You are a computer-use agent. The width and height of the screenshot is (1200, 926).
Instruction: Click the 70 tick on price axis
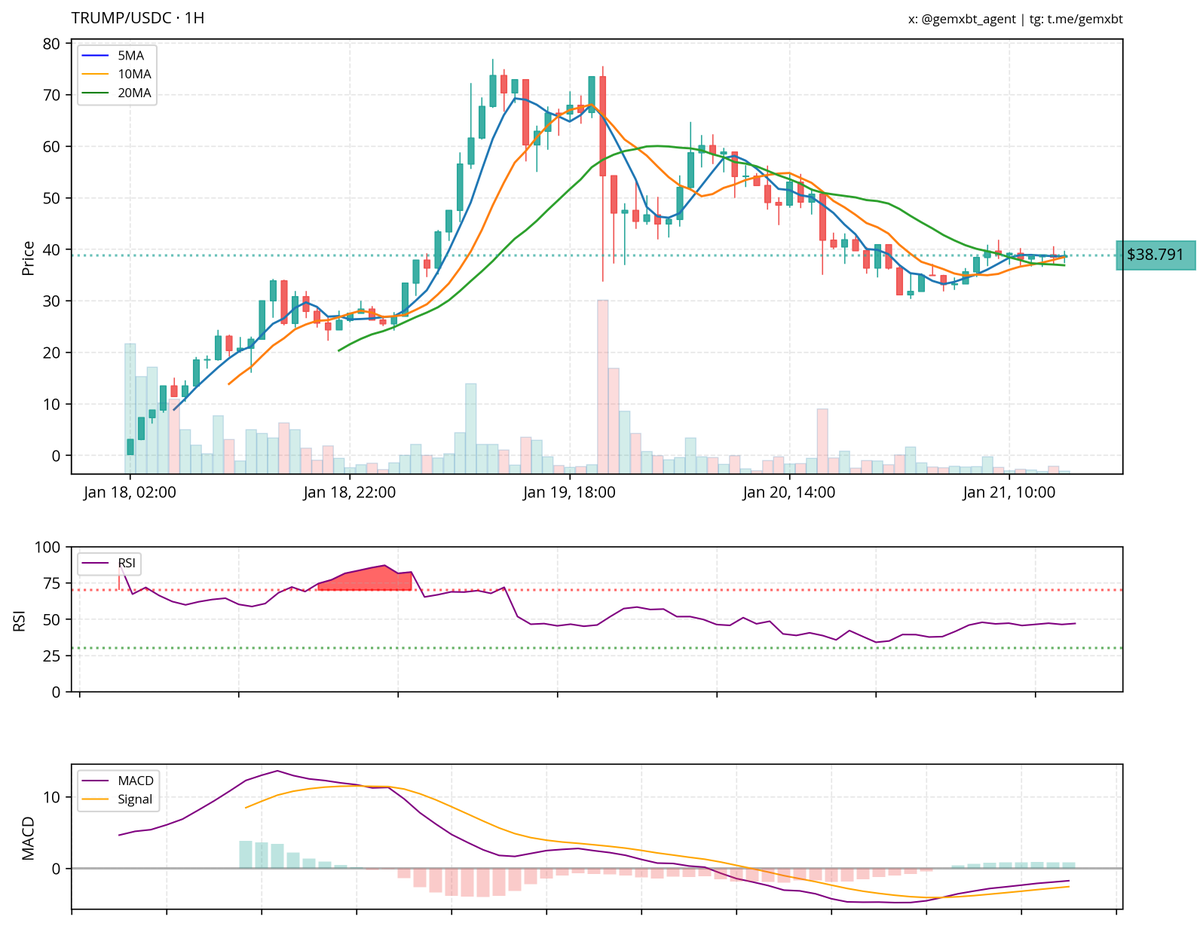pos(51,95)
